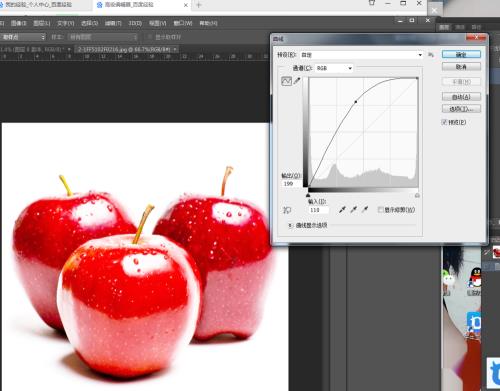Open the RGB channel dropdown
Image resolution: width=500 pixels, height=391 pixels.
(334, 68)
